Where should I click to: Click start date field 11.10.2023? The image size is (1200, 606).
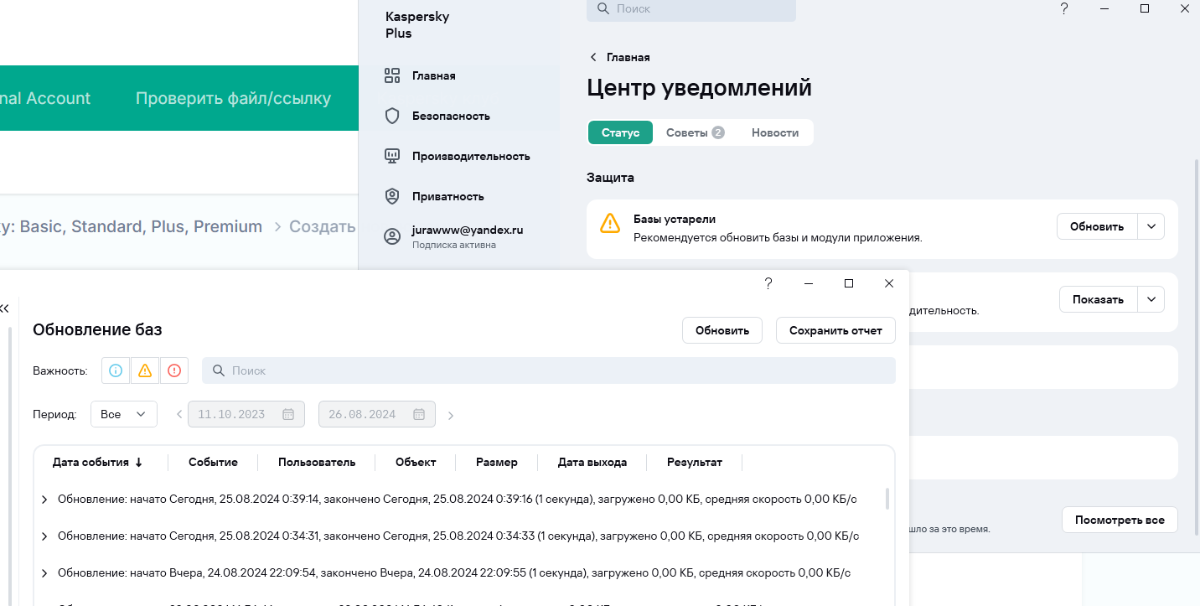point(246,414)
